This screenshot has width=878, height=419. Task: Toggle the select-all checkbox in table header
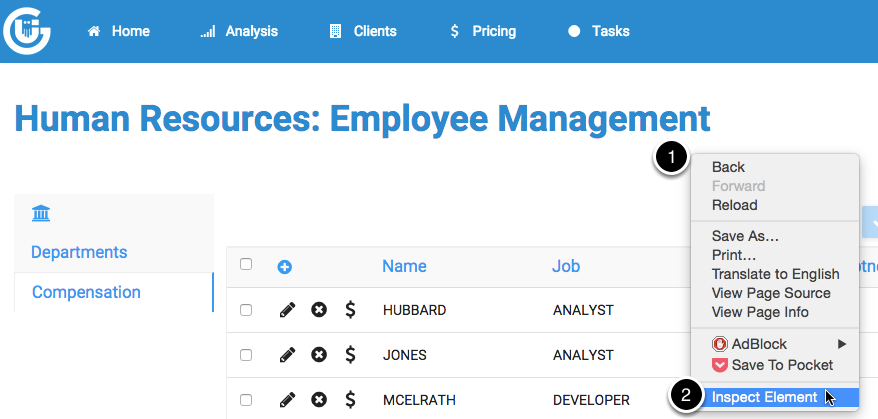246,265
